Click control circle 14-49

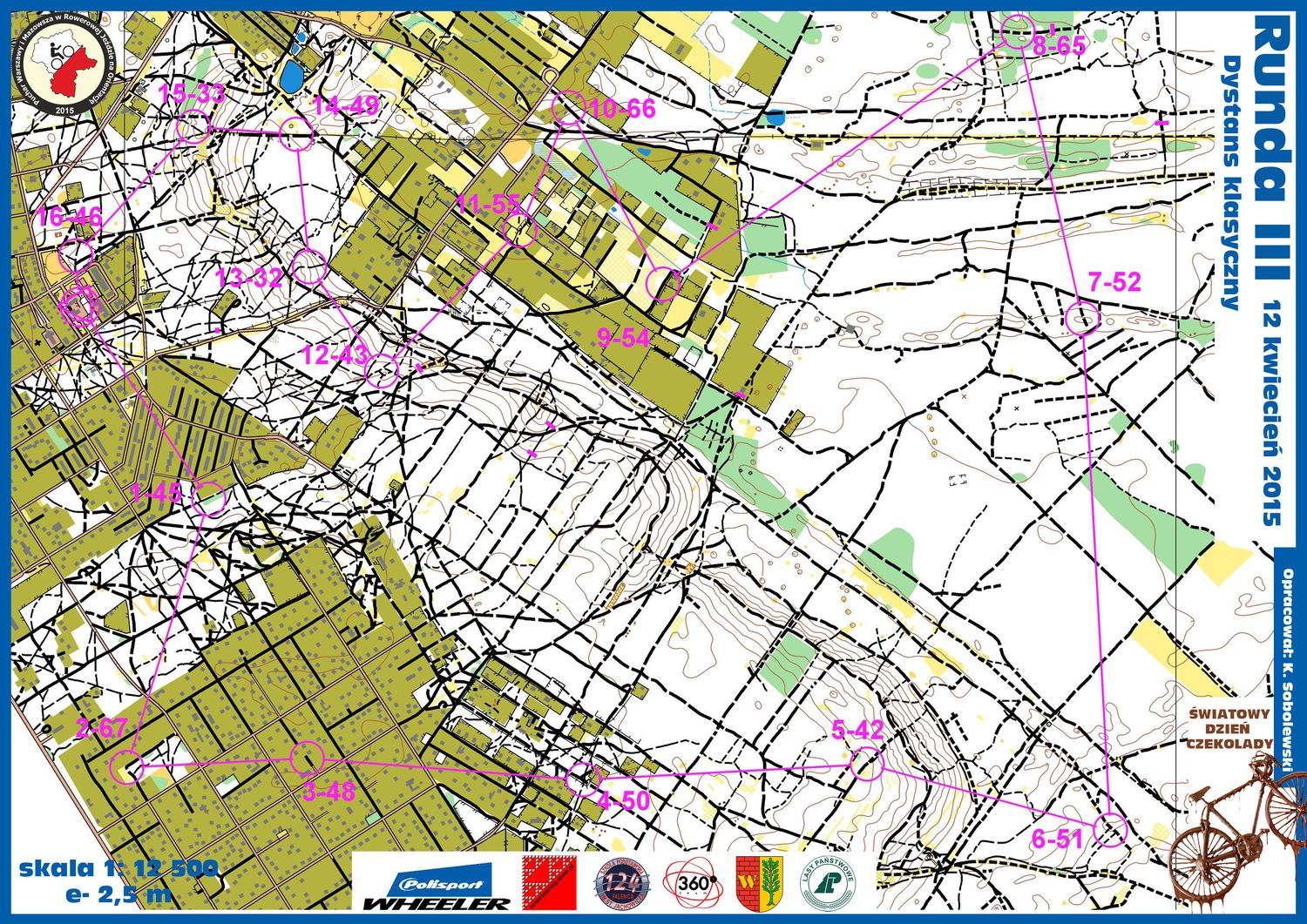[296, 132]
